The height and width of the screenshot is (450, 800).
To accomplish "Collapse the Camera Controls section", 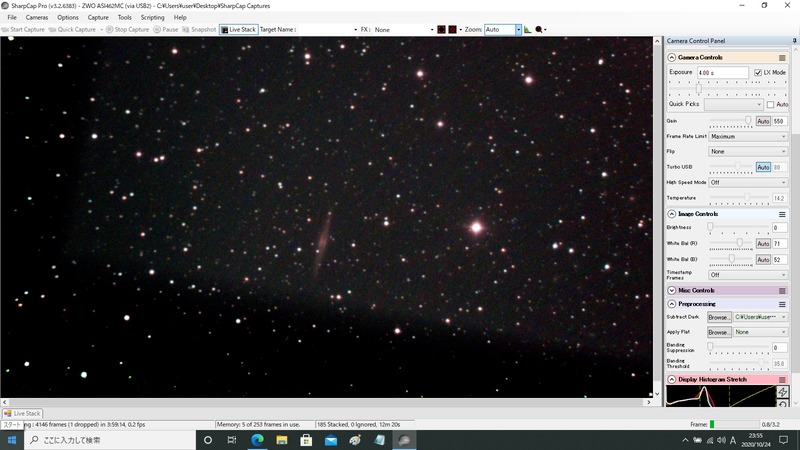I will pyautogui.click(x=672, y=58).
